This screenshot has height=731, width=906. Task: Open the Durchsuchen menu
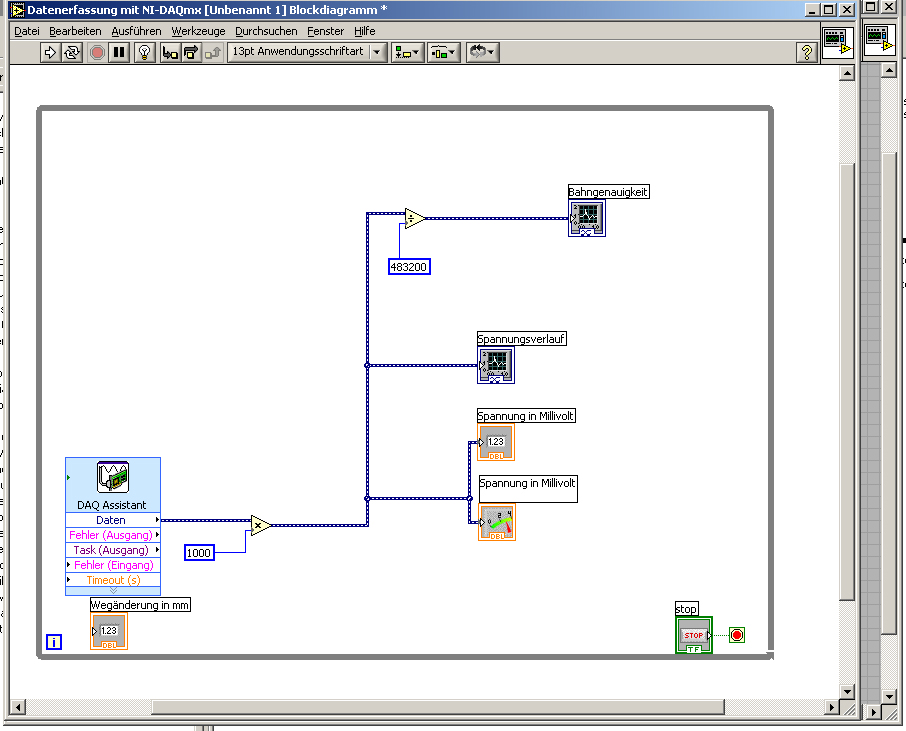pyautogui.click(x=266, y=31)
